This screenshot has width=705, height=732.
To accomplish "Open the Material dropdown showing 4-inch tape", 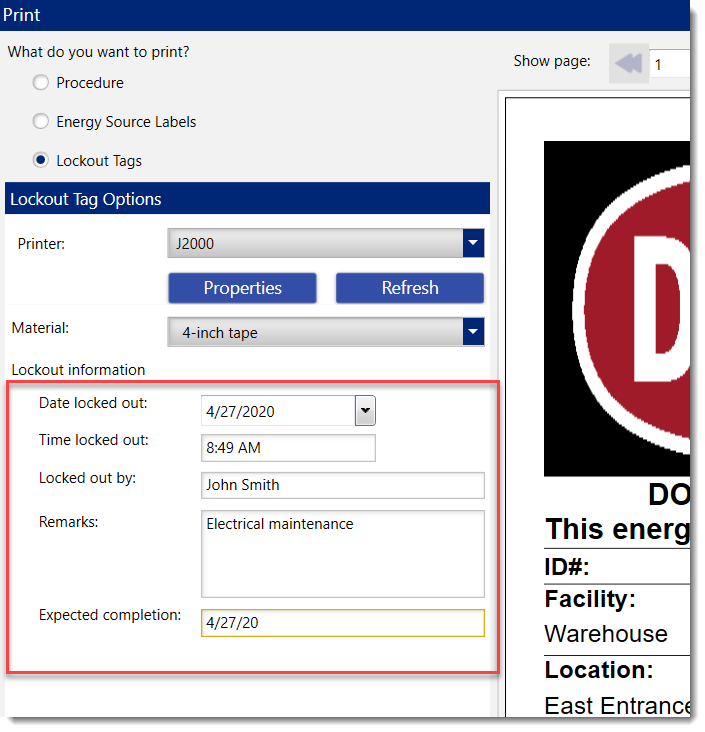I will click(325, 332).
